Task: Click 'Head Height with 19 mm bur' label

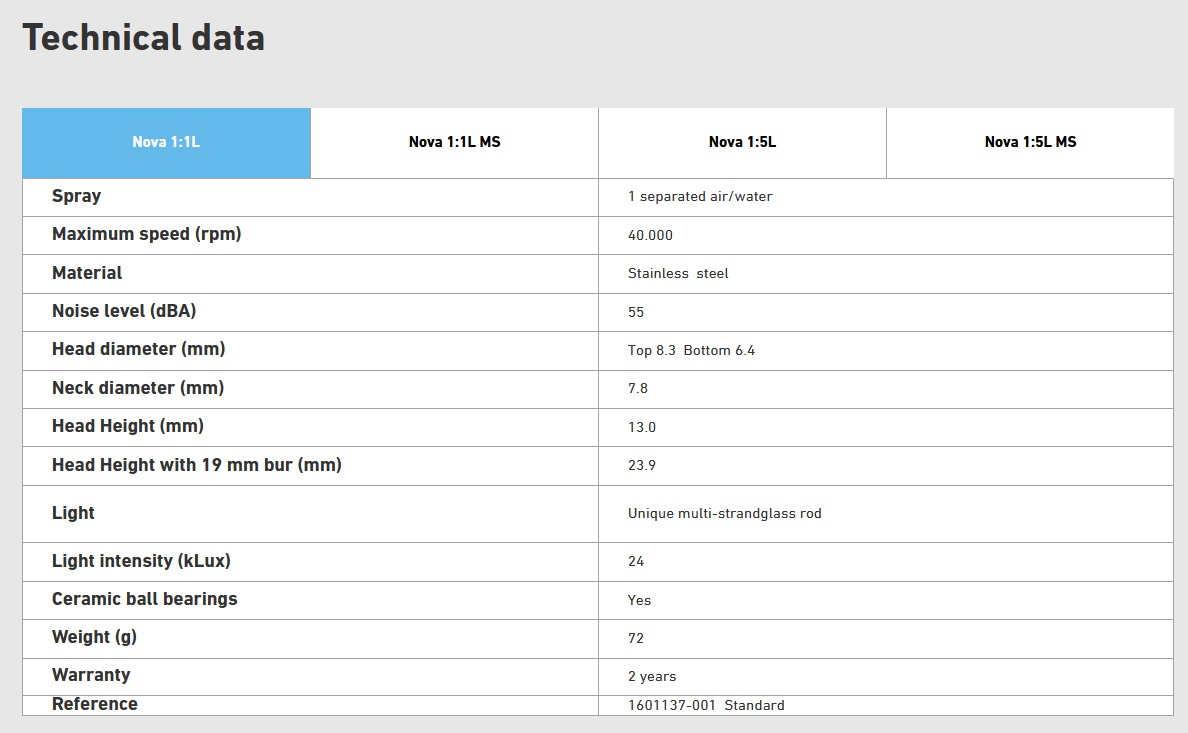Action: coord(197,465)
